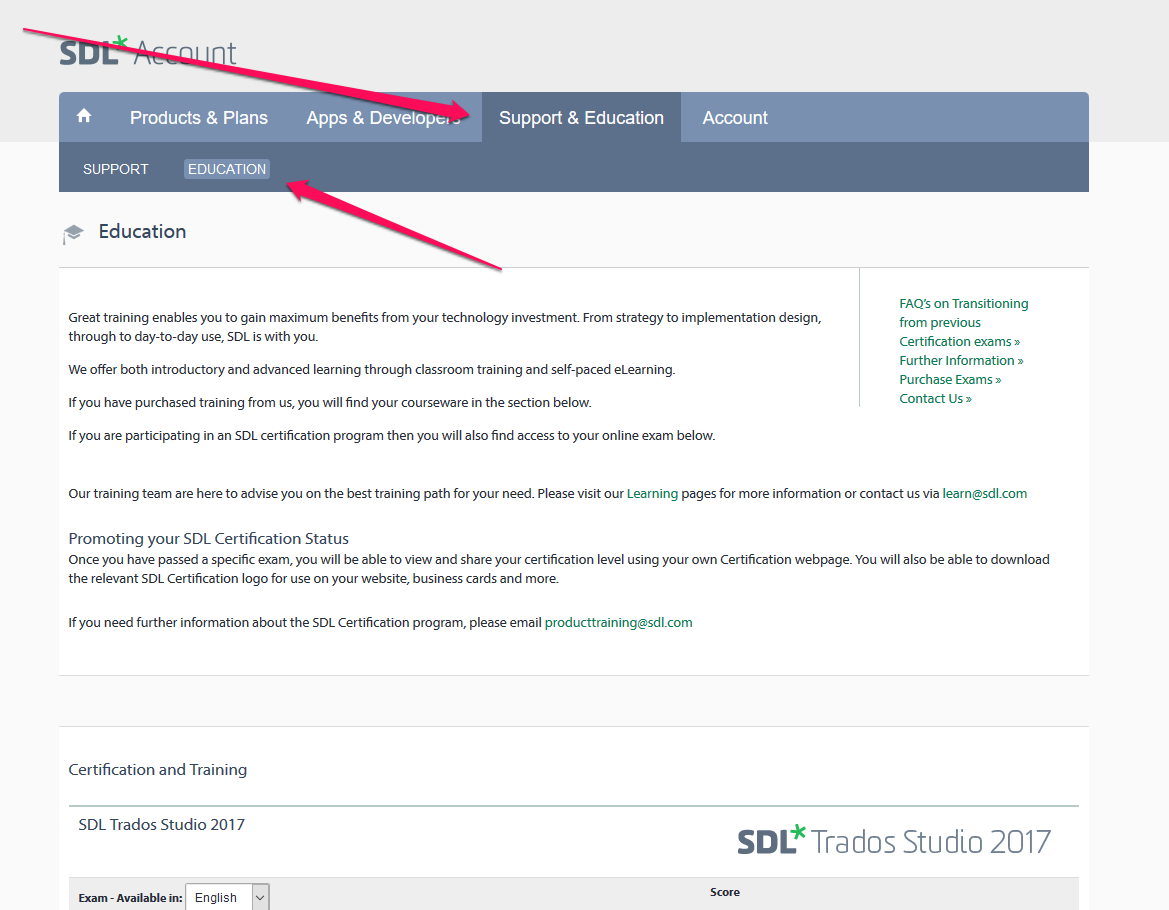1169x910 pixels.
Task: Click the SDL Trados Studio 2017 logo
Action: (x=894, y=841)
